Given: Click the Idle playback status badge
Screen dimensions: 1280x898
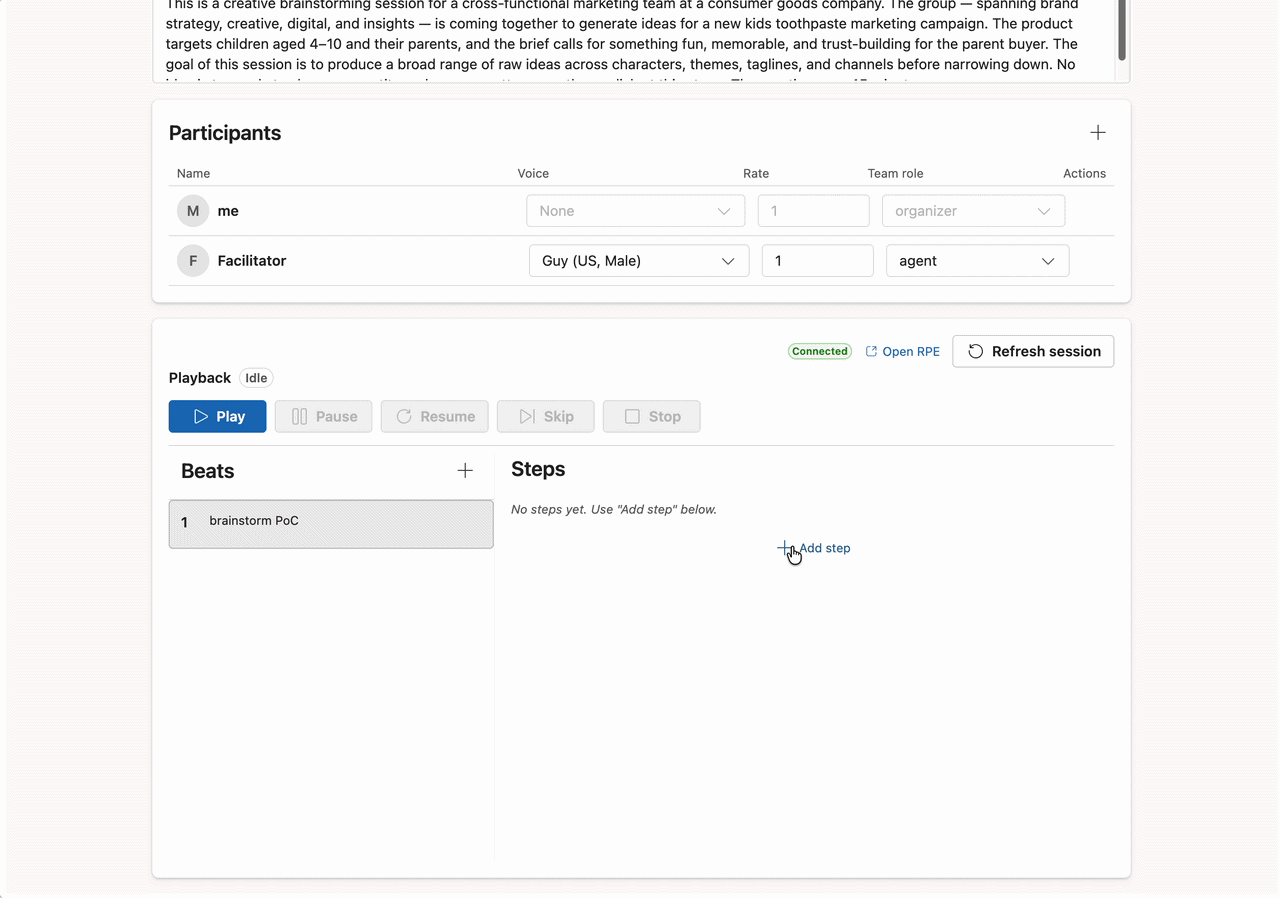Looking at the screenshot, I should pos(256,378).
